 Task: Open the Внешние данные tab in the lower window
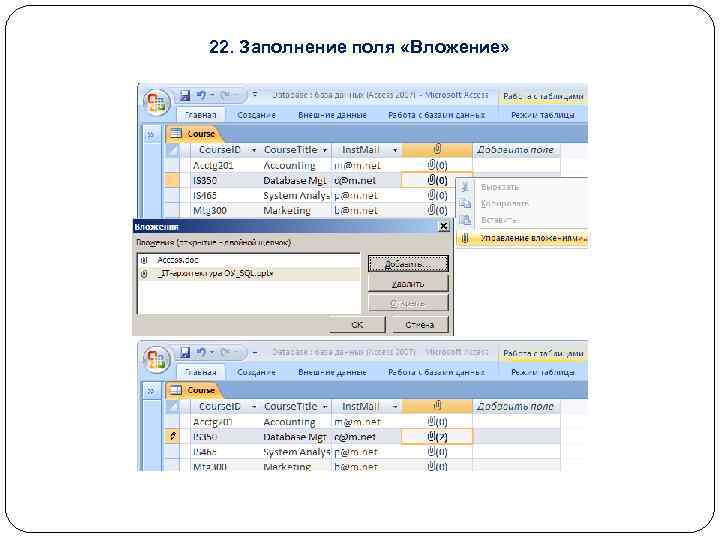pyautogui.click(x=332, y=372)
